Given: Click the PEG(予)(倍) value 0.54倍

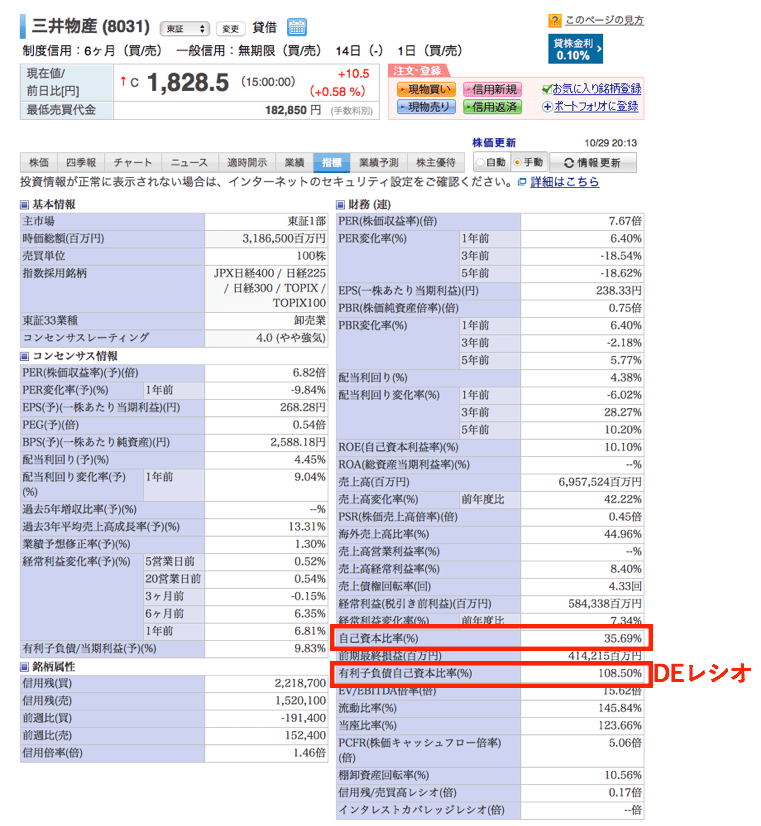Looking at the screenshot, I should coord(309,425).
